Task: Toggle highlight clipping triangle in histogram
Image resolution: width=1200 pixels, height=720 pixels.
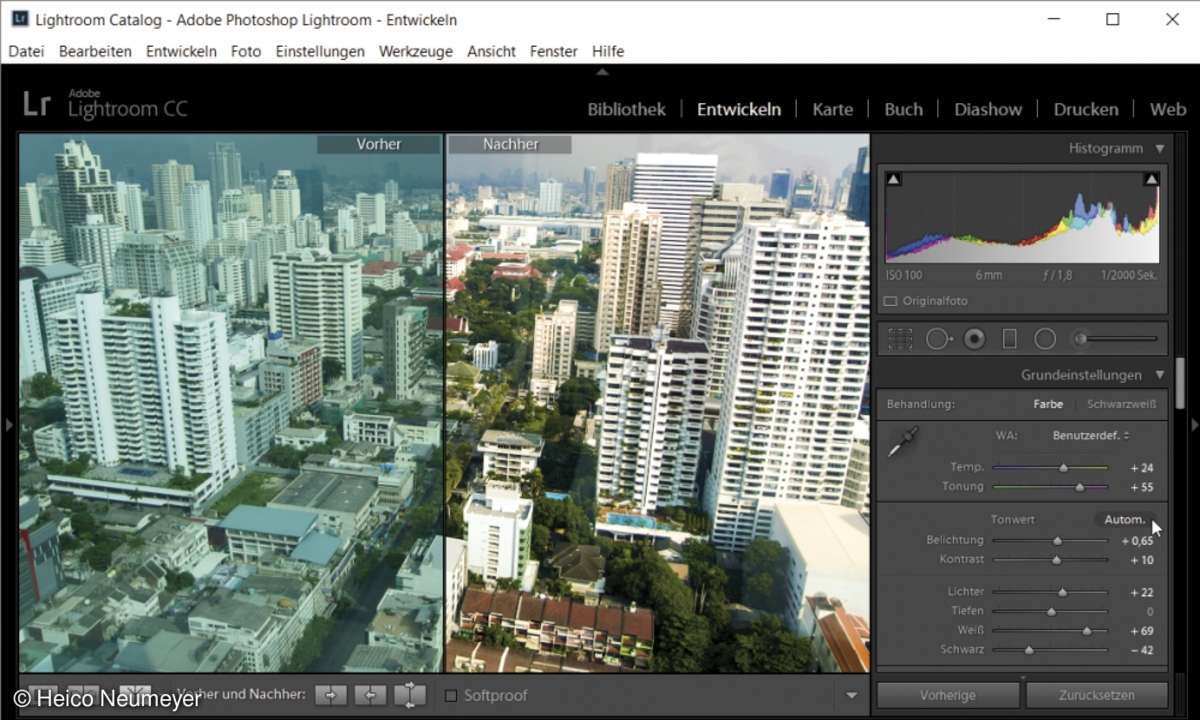Action: pos(1151,179)
